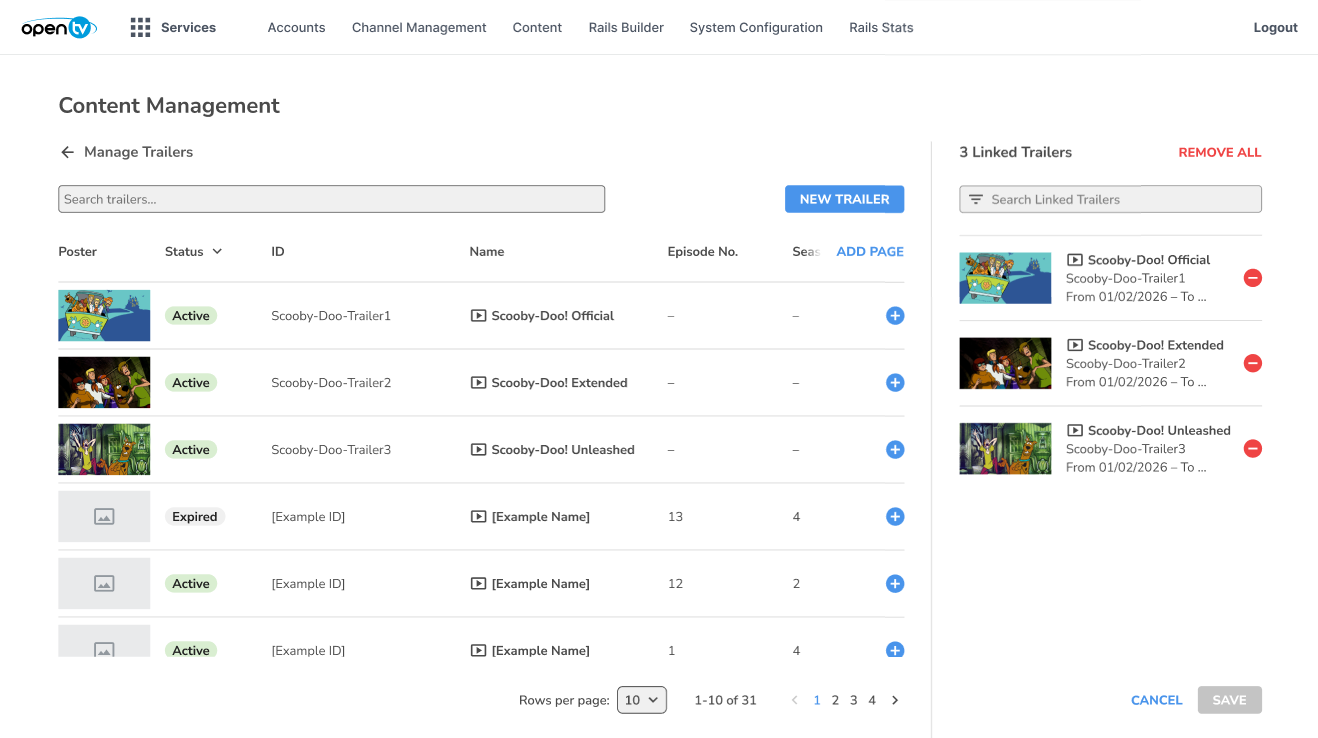Click the Expired status badge
Viewport: 1318px width, 738px height.
click(195, 517)
